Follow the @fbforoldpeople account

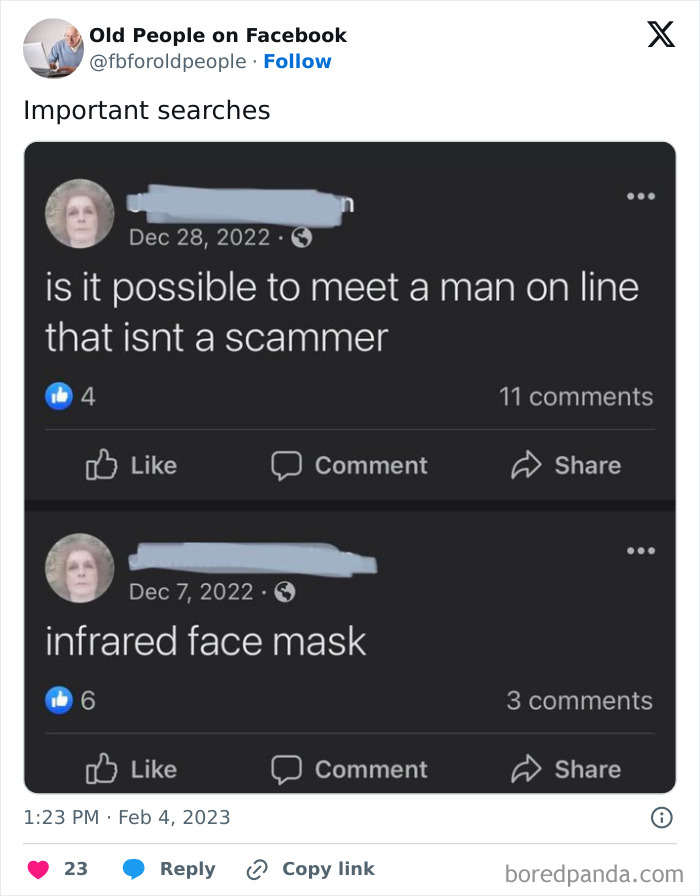[295, 61]
